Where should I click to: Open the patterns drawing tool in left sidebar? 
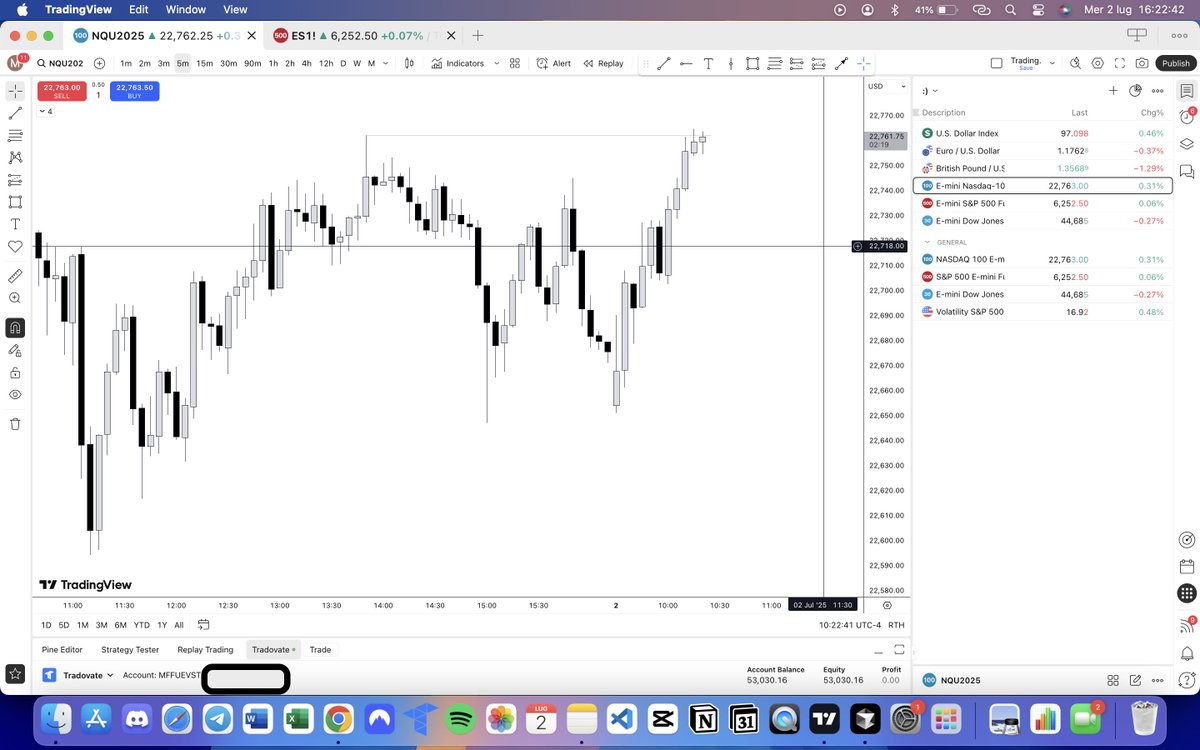click(15, 157)
